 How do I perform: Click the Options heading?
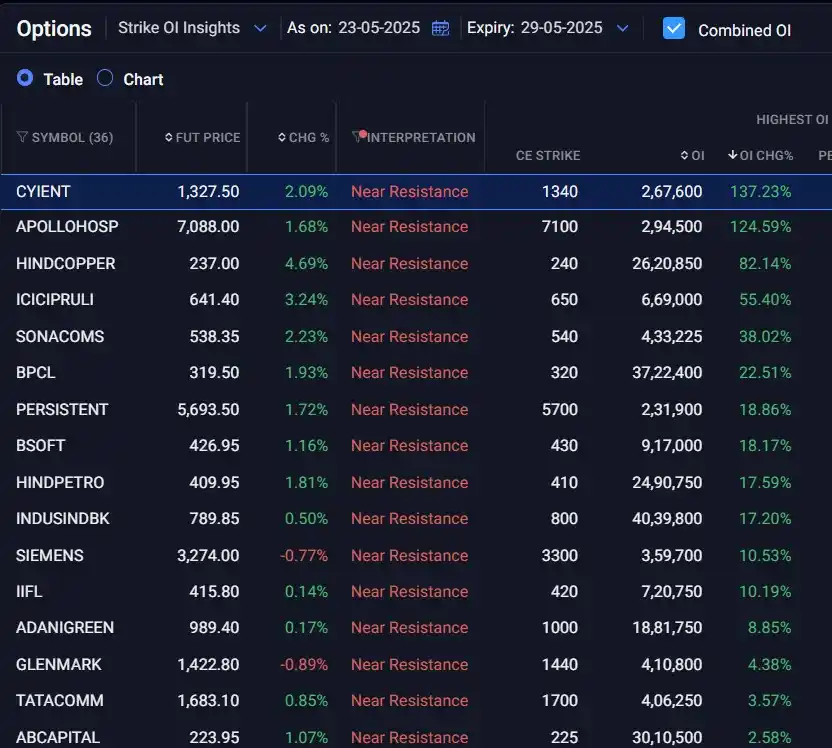click(54, 29)
